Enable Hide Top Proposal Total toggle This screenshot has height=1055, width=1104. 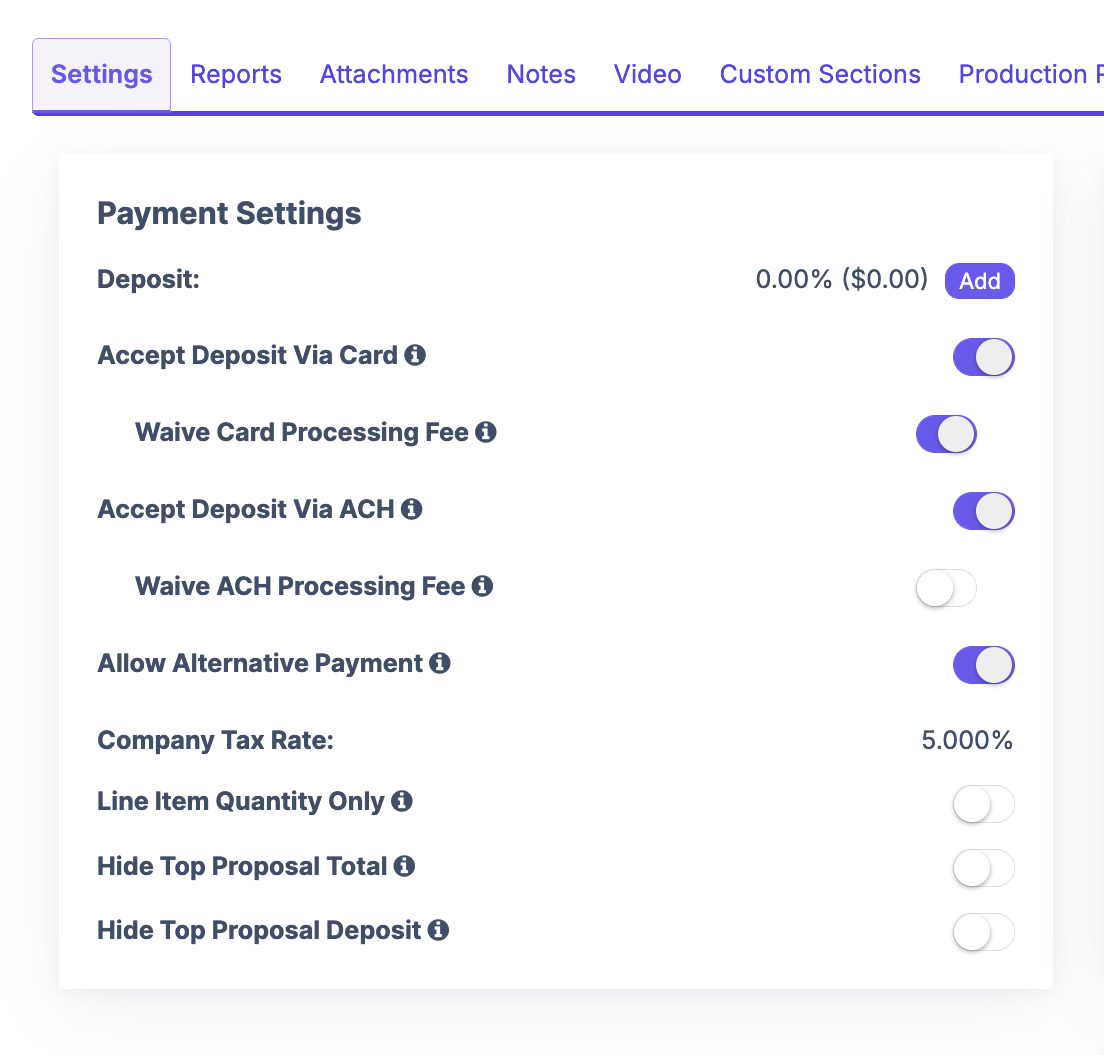[983, 868]
